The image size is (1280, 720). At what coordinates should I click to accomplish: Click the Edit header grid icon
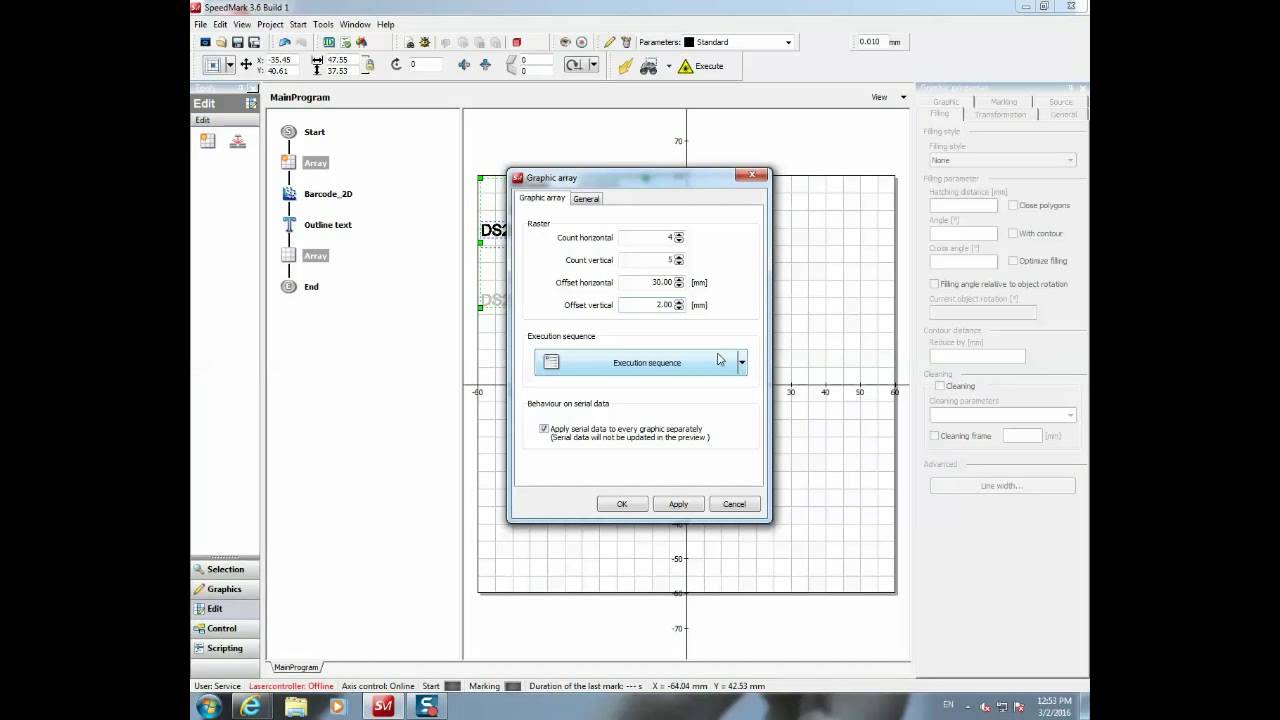[x=251, y=103]
